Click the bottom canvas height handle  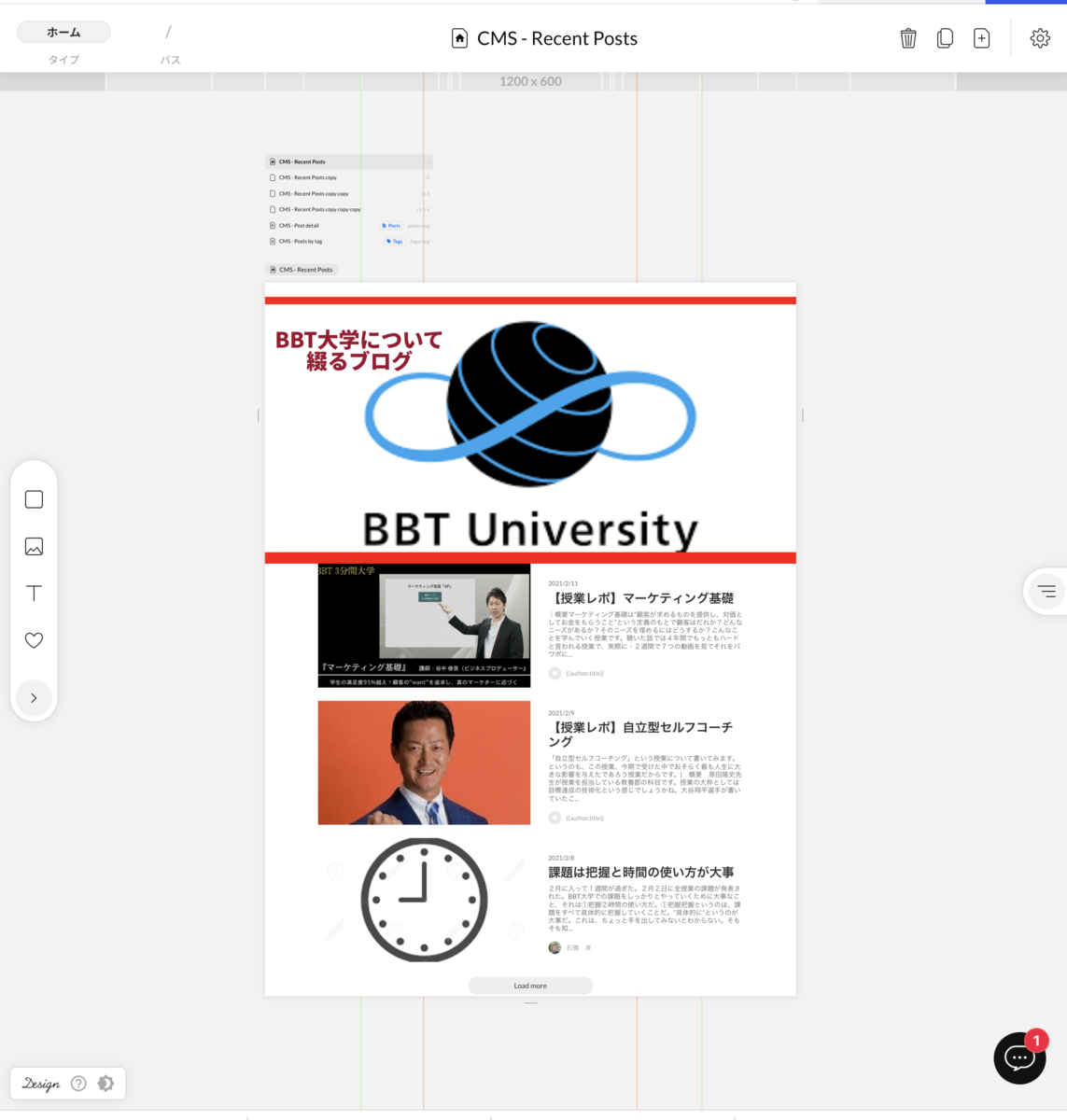[x=530, y=1002]
